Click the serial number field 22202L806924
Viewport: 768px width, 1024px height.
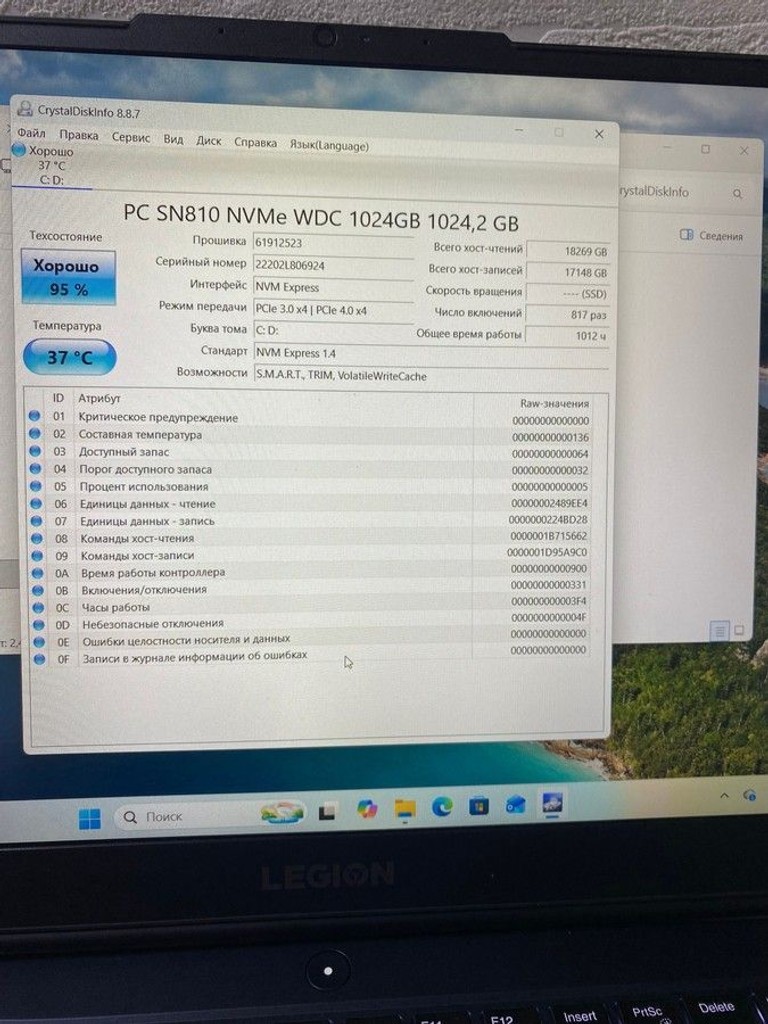[333, 265]
